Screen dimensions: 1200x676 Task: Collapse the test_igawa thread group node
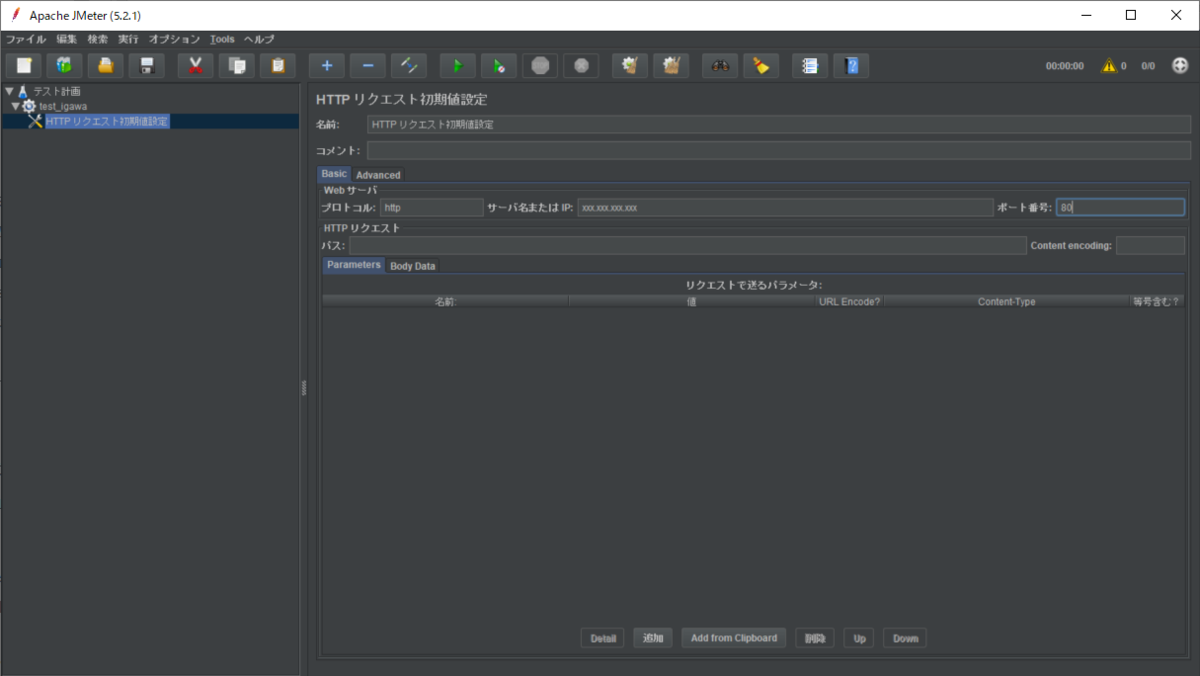(15, 106)
